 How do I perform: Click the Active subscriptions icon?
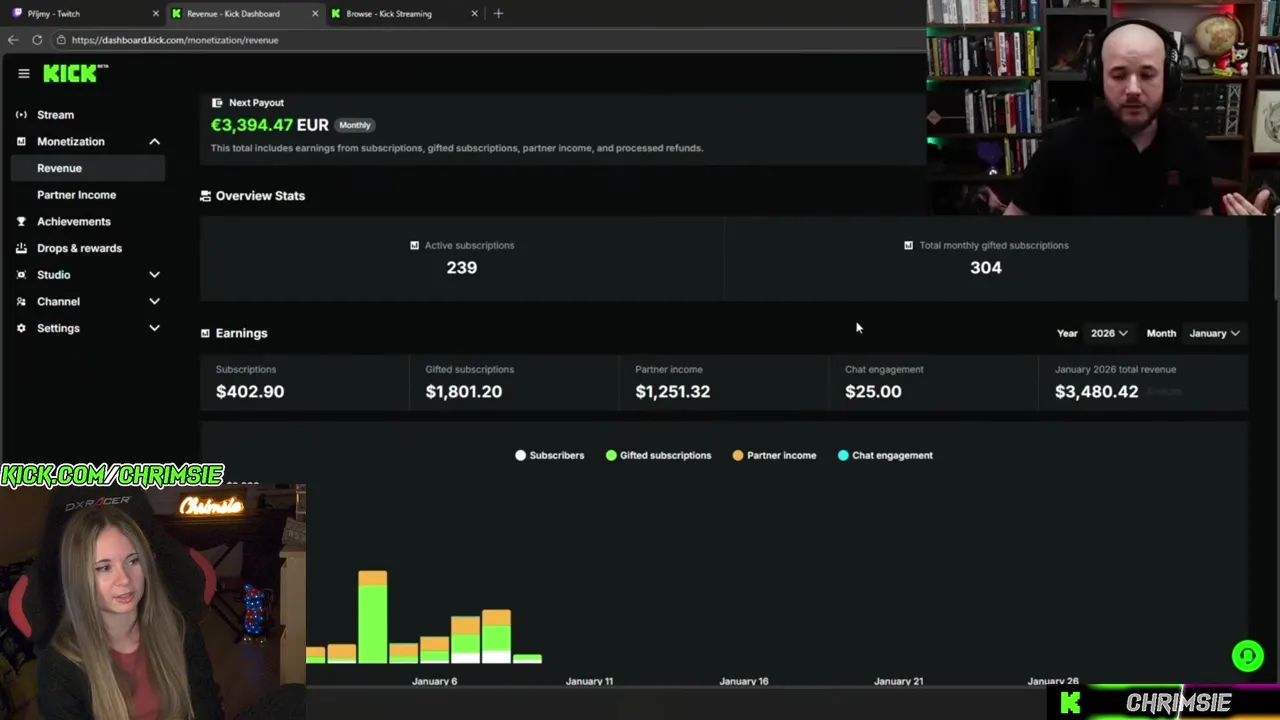click(x=414, y=245)
